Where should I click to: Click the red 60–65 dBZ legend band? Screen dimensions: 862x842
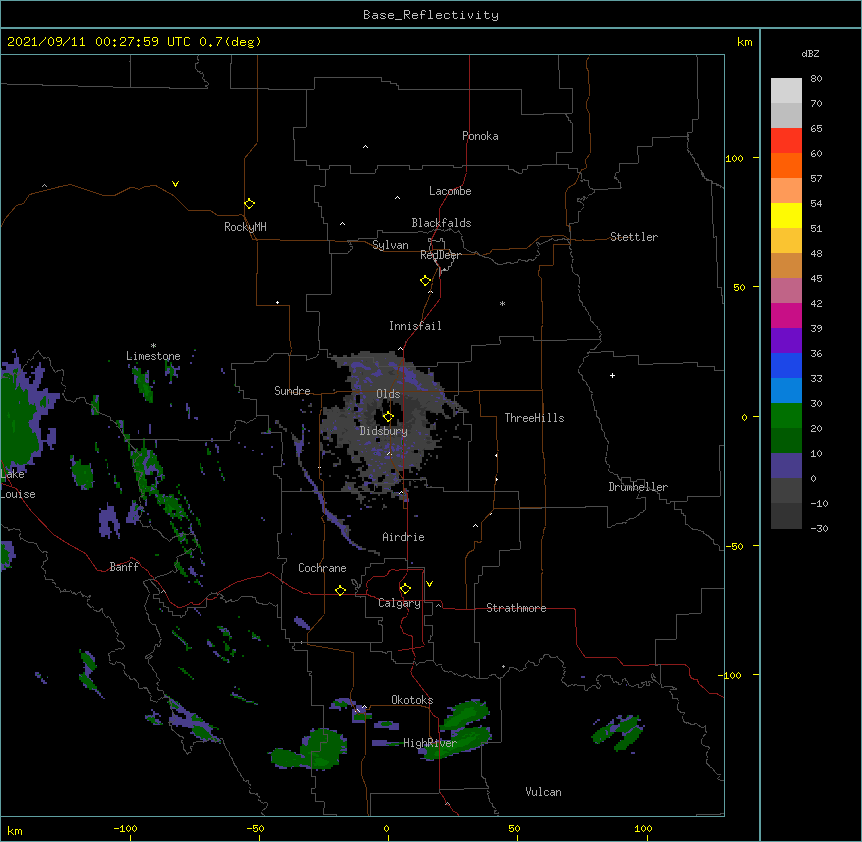pyautogui.click(x=786, y=141)
